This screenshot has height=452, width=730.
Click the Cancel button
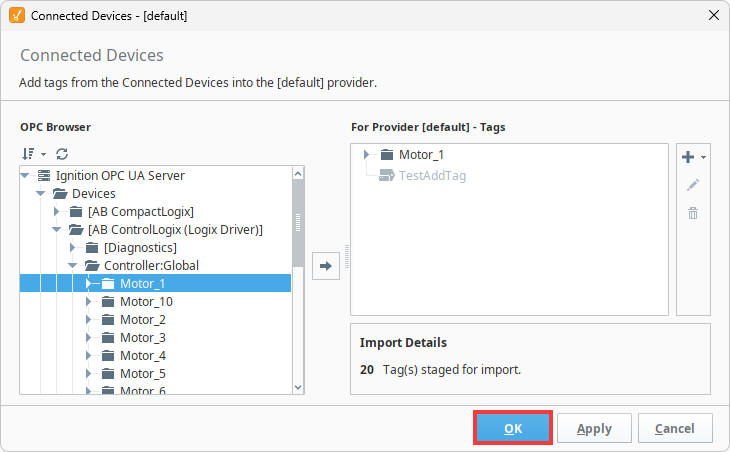pos(675,428)
